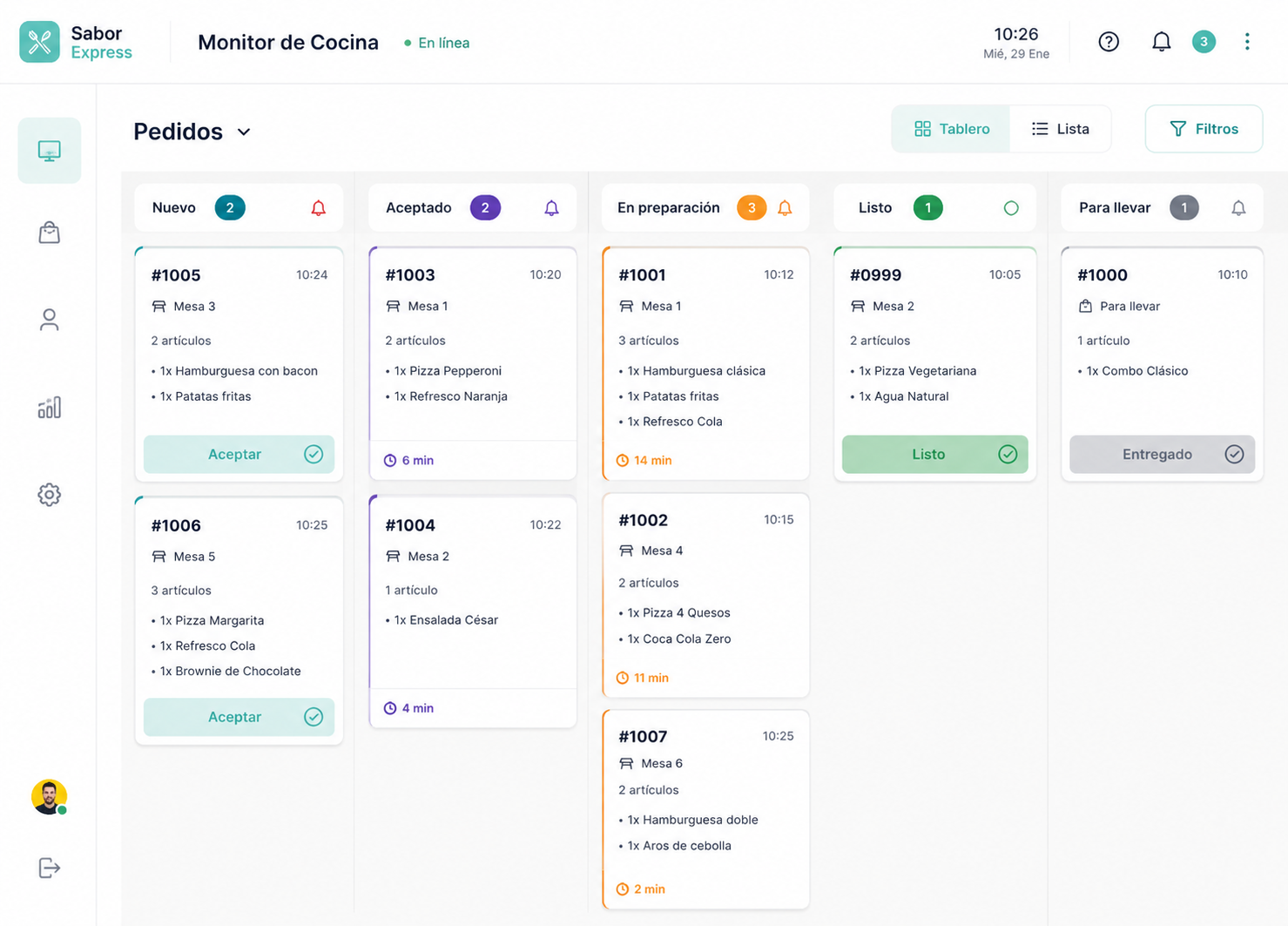Click the logout icon in sidebar
The image size is (1288, 926).
[50, 868]
